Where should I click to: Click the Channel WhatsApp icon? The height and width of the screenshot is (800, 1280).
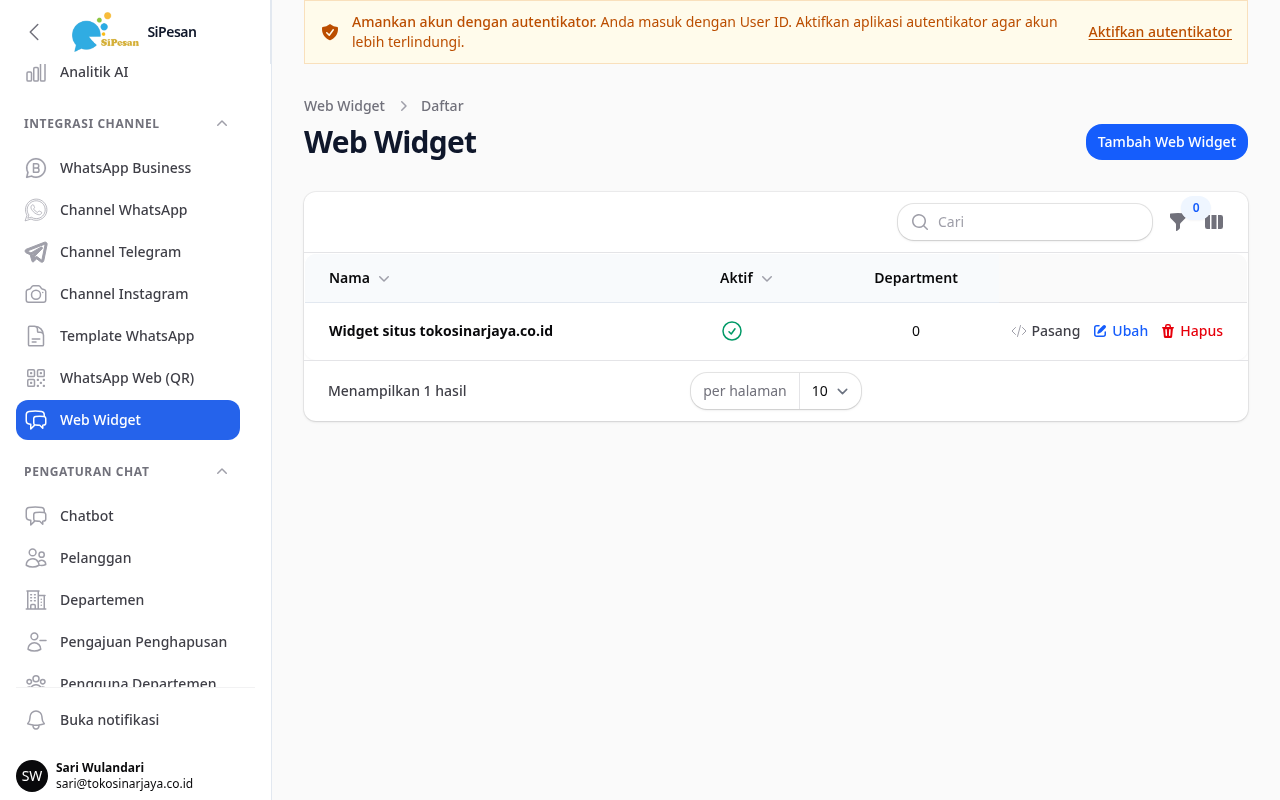36,210
